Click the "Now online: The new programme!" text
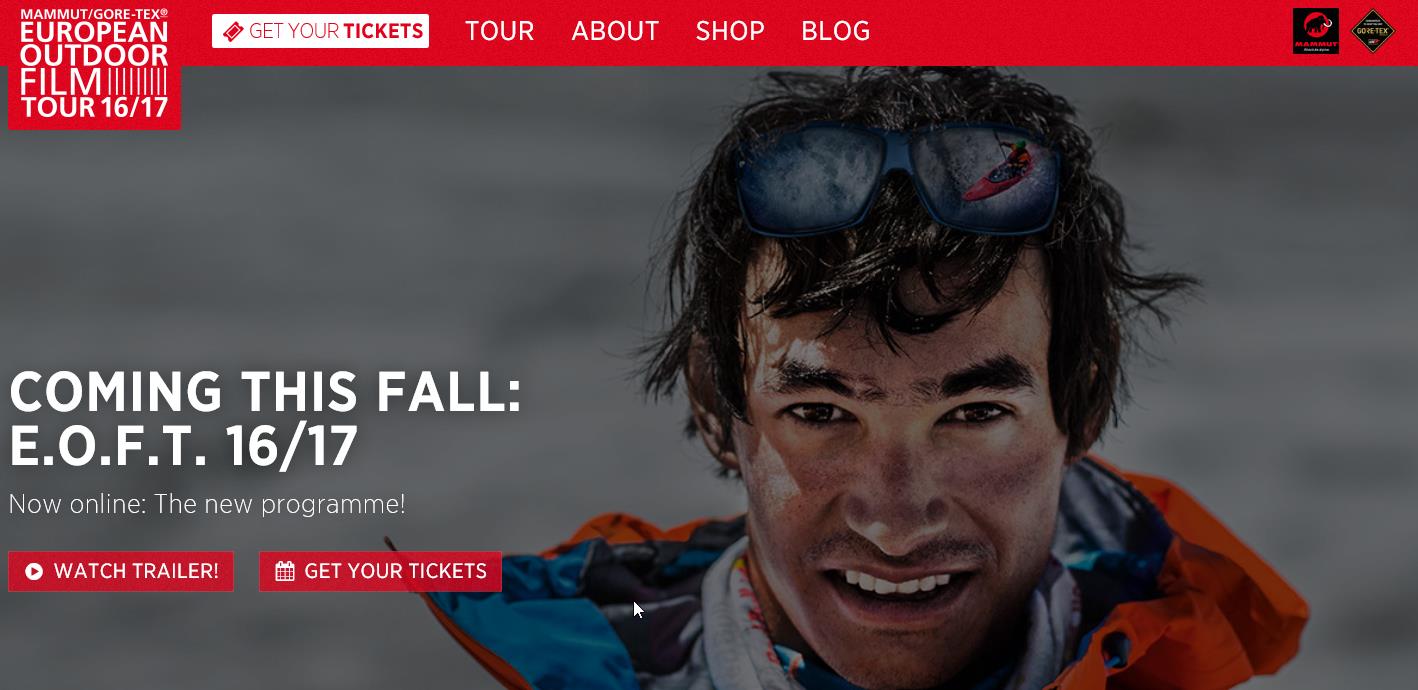The height and width of the screenshot is (690, 1418). [207, 504]
